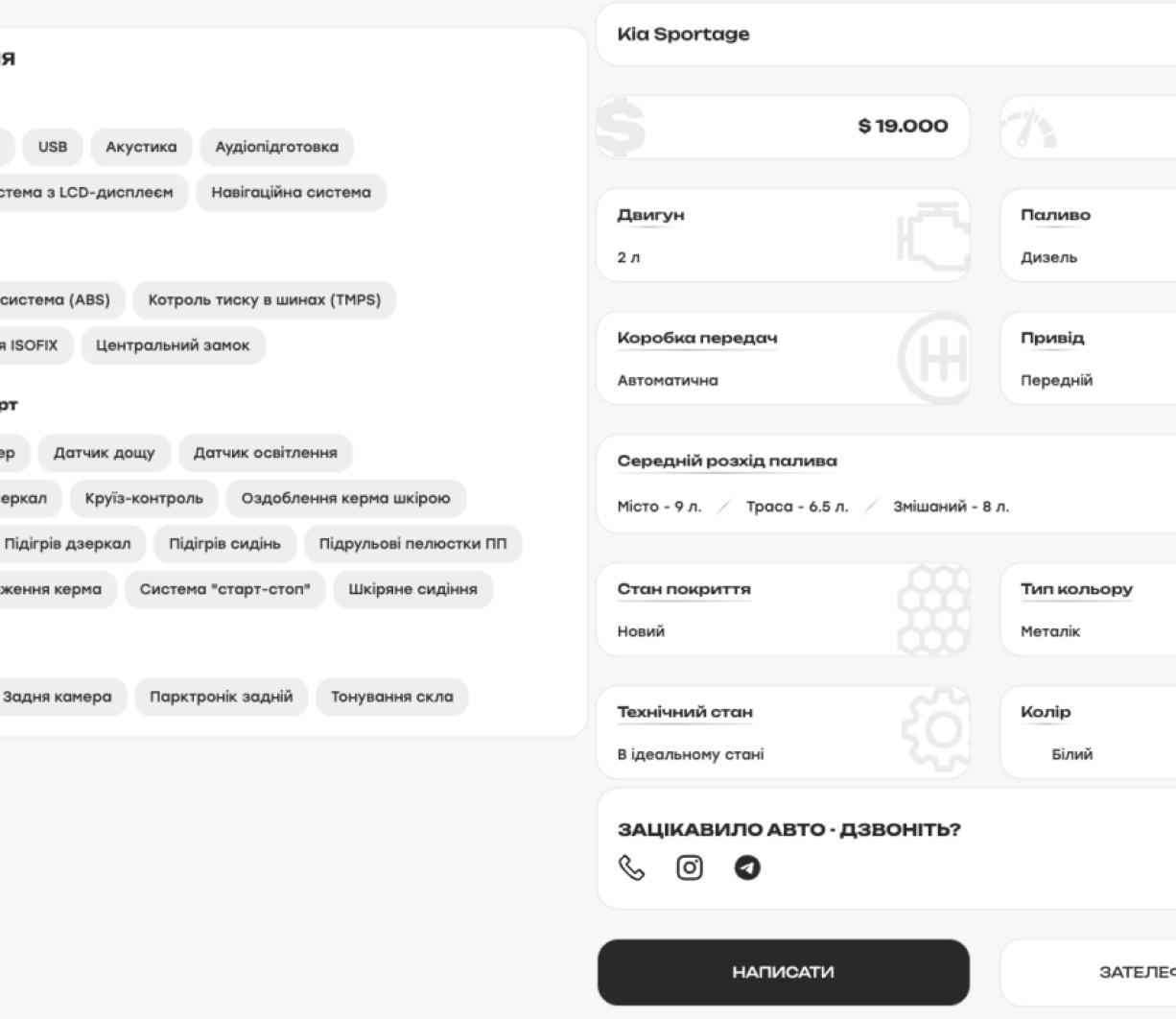
Task: Toggle the USB feature tag
Action: pyautogui.click(x=52, y=147)
